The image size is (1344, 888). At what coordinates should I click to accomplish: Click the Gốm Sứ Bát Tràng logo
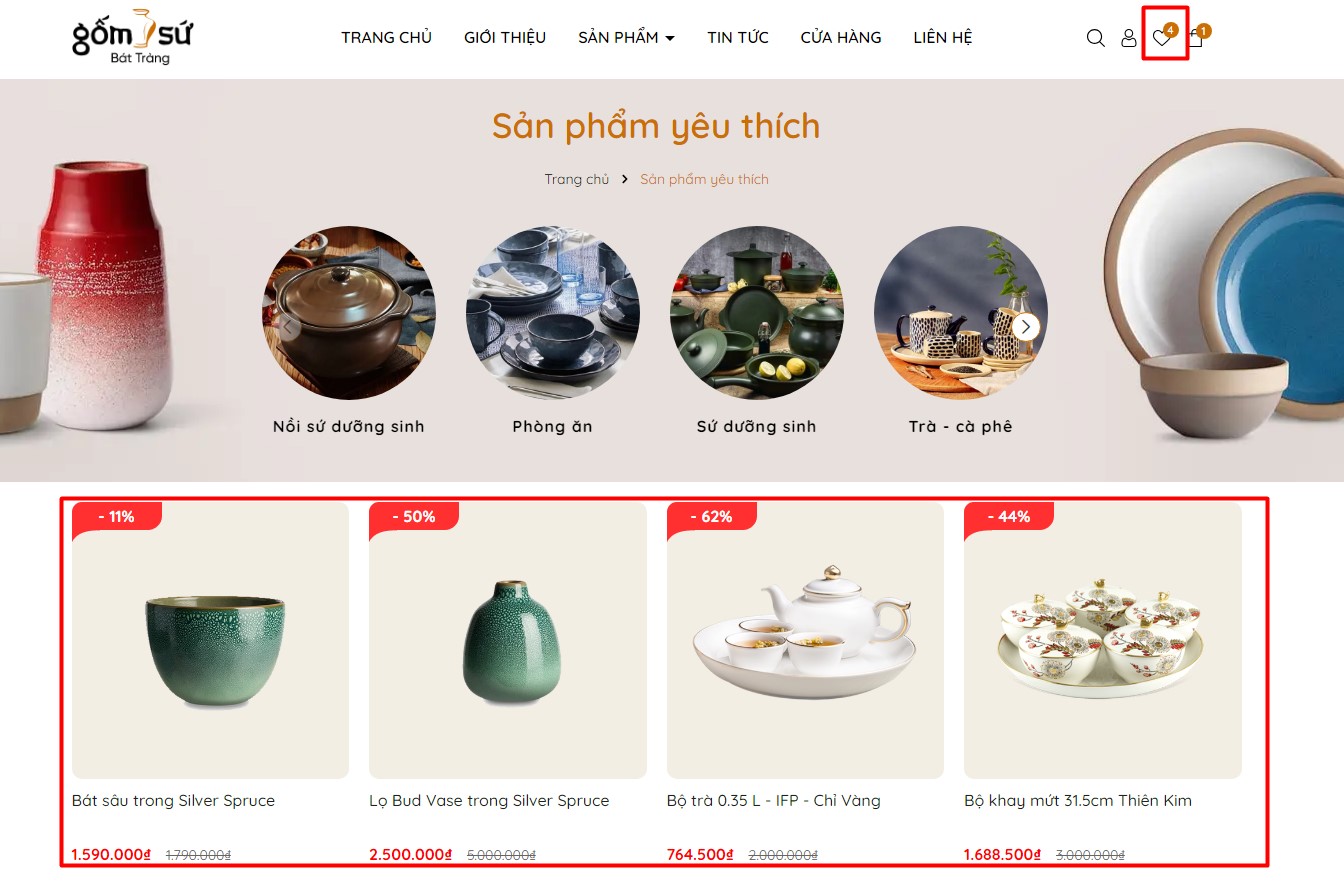pyautogui.click(x=132, y=37)
